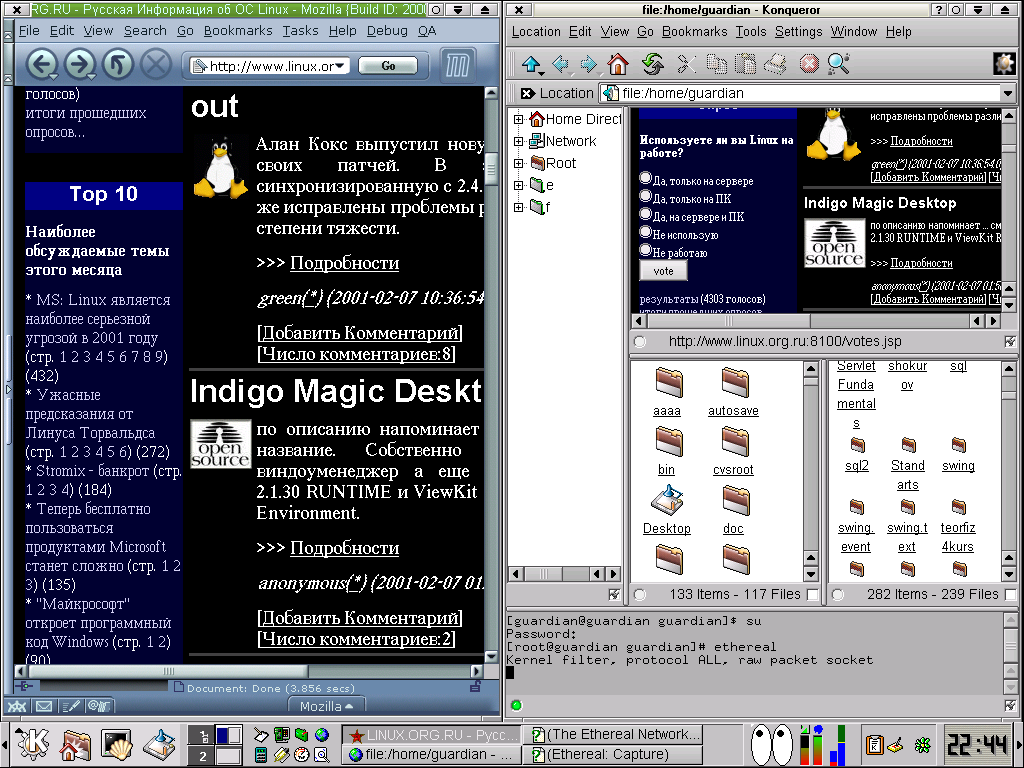Choose the 'Не работаю' poll answer

(646, 249)
